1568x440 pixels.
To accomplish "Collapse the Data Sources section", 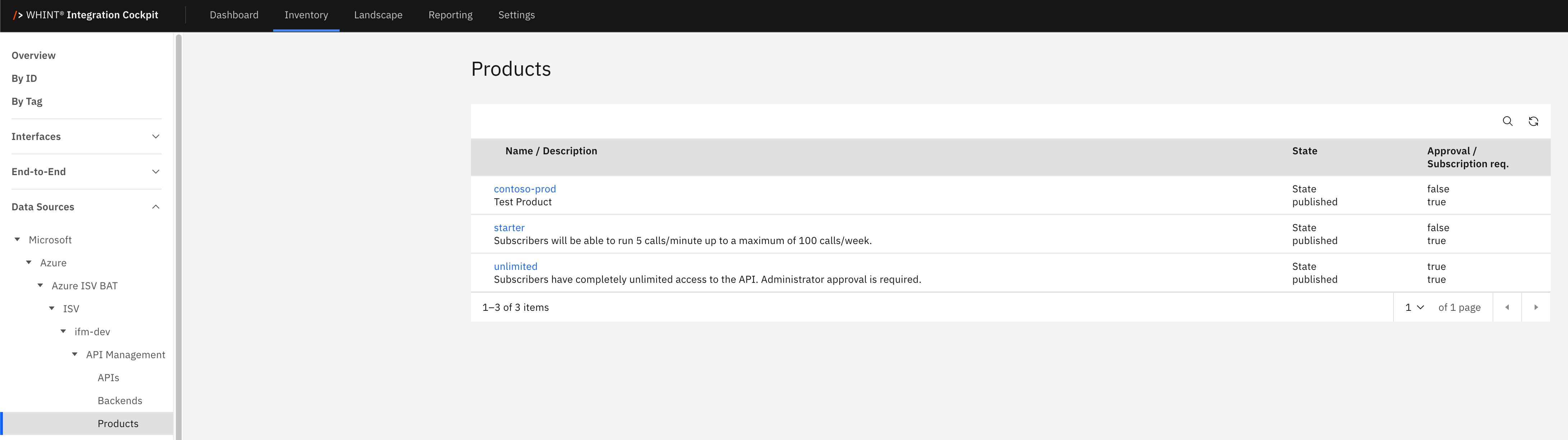I will 155,207.
